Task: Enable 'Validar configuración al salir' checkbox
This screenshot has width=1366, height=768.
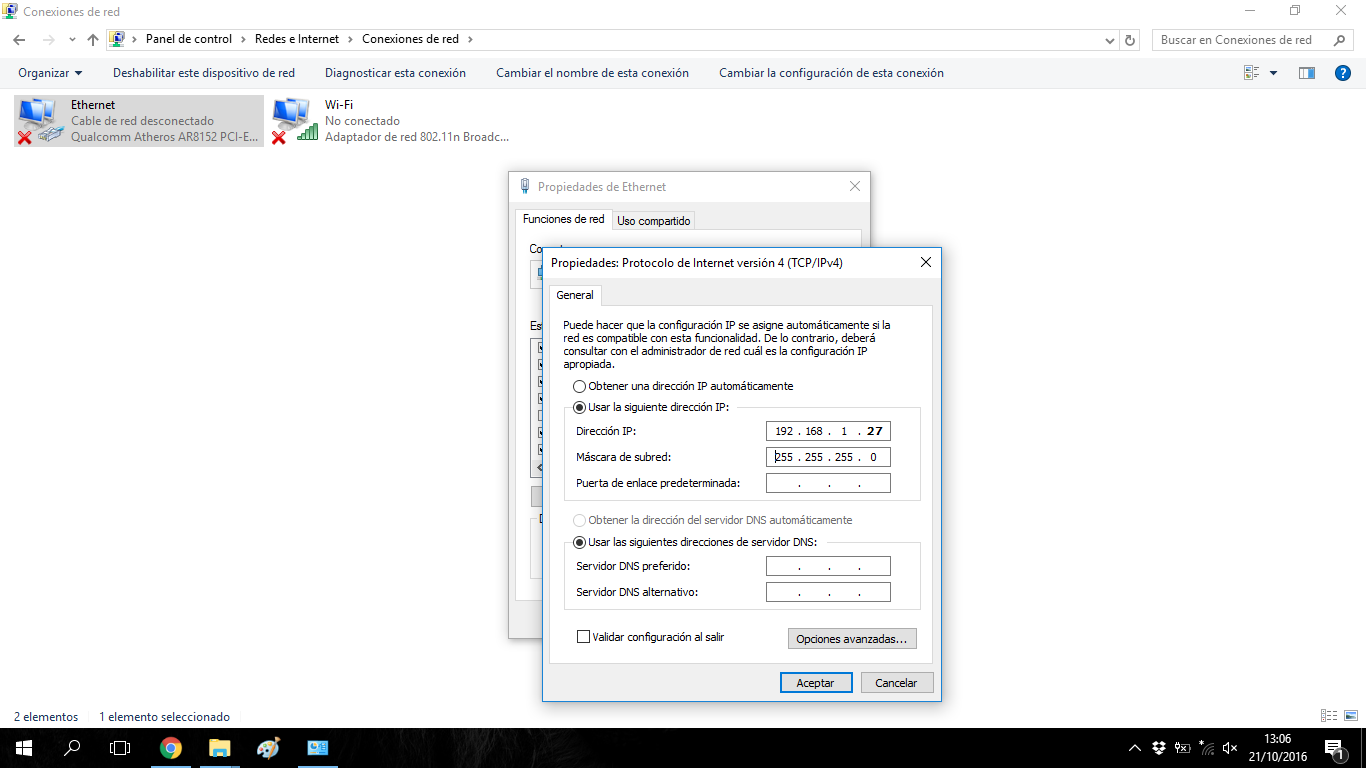Action: tap(583, 637)
